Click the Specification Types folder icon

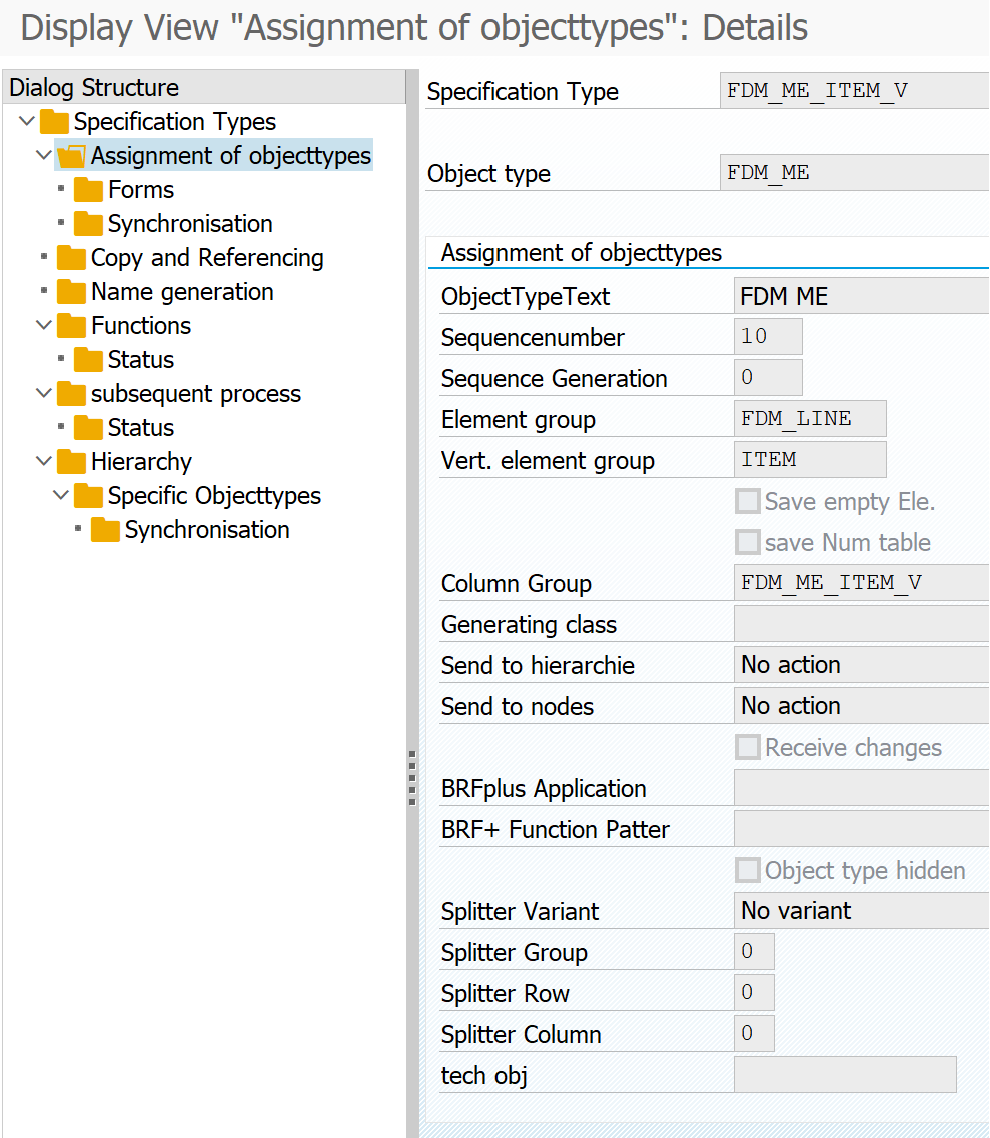pyautogui.click(x=54, y=123)
